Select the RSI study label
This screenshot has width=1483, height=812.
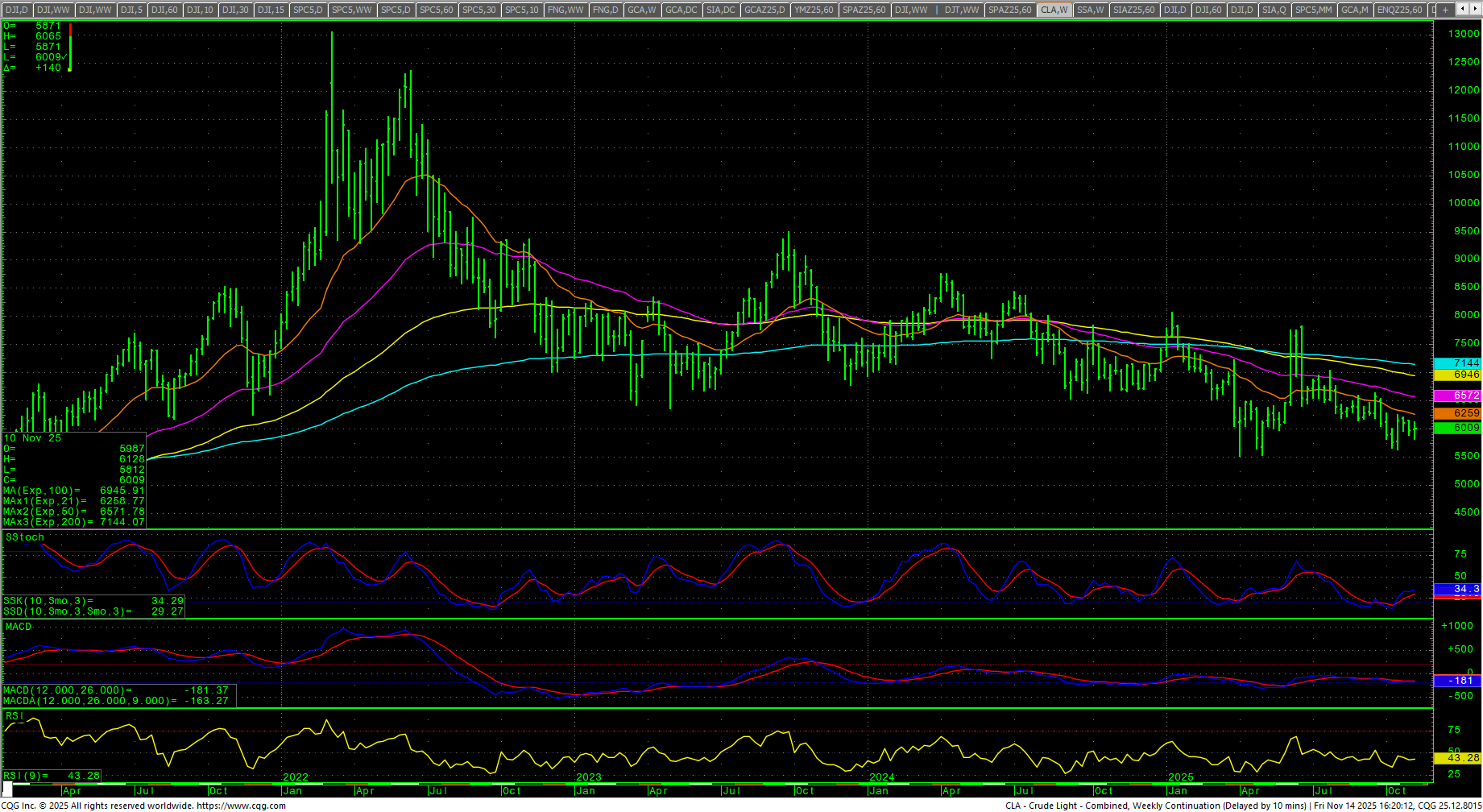point(14,716)
